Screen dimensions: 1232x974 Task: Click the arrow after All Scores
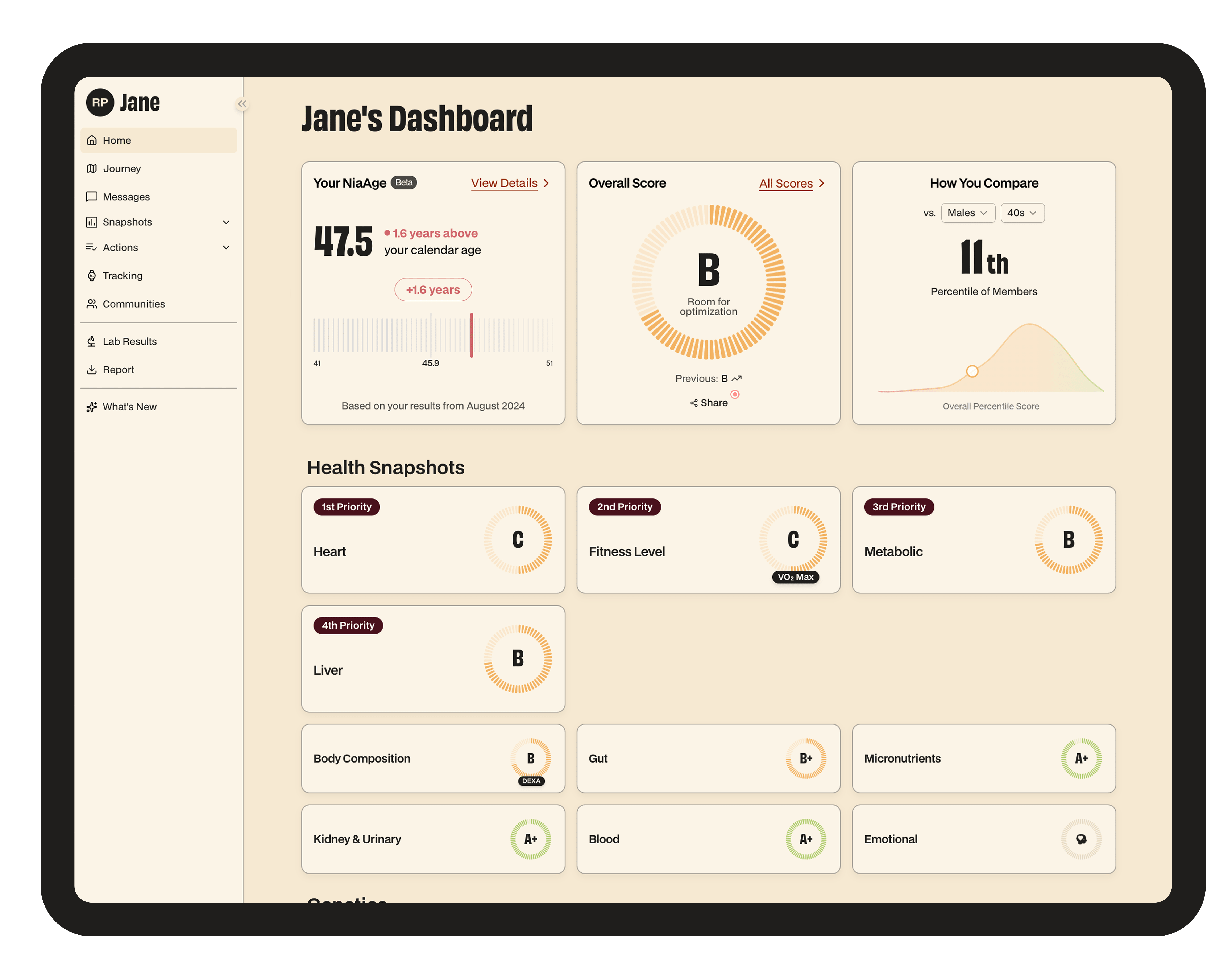click(821, 183)
